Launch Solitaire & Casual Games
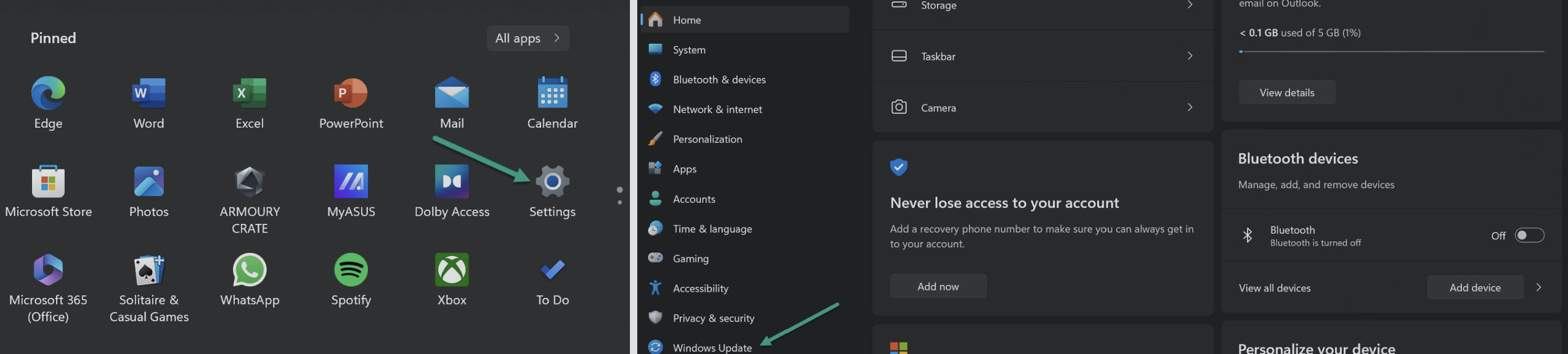This screenshot has height=354, width=1568. pos(149,270)
